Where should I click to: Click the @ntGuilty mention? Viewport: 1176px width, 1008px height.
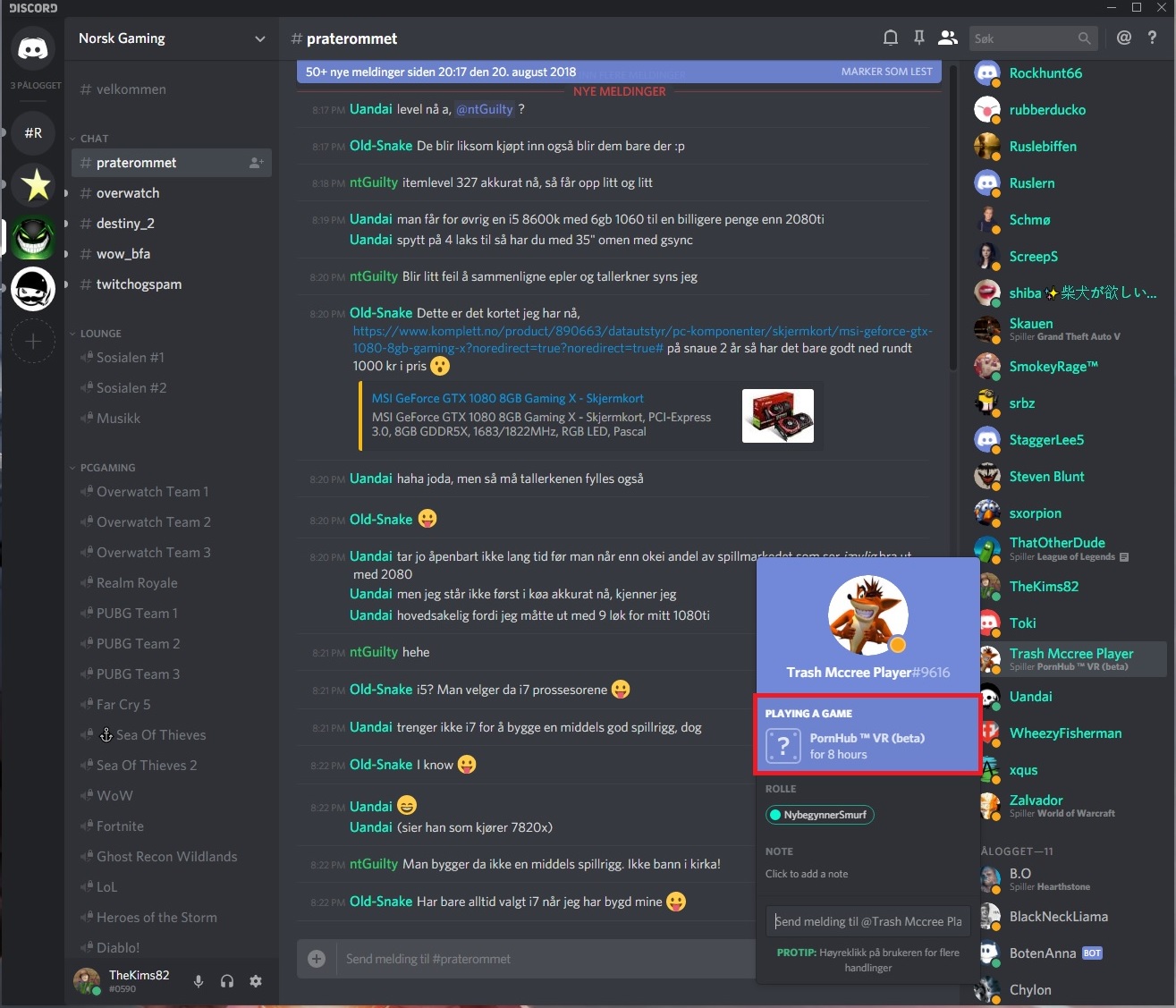pos(485,109)
